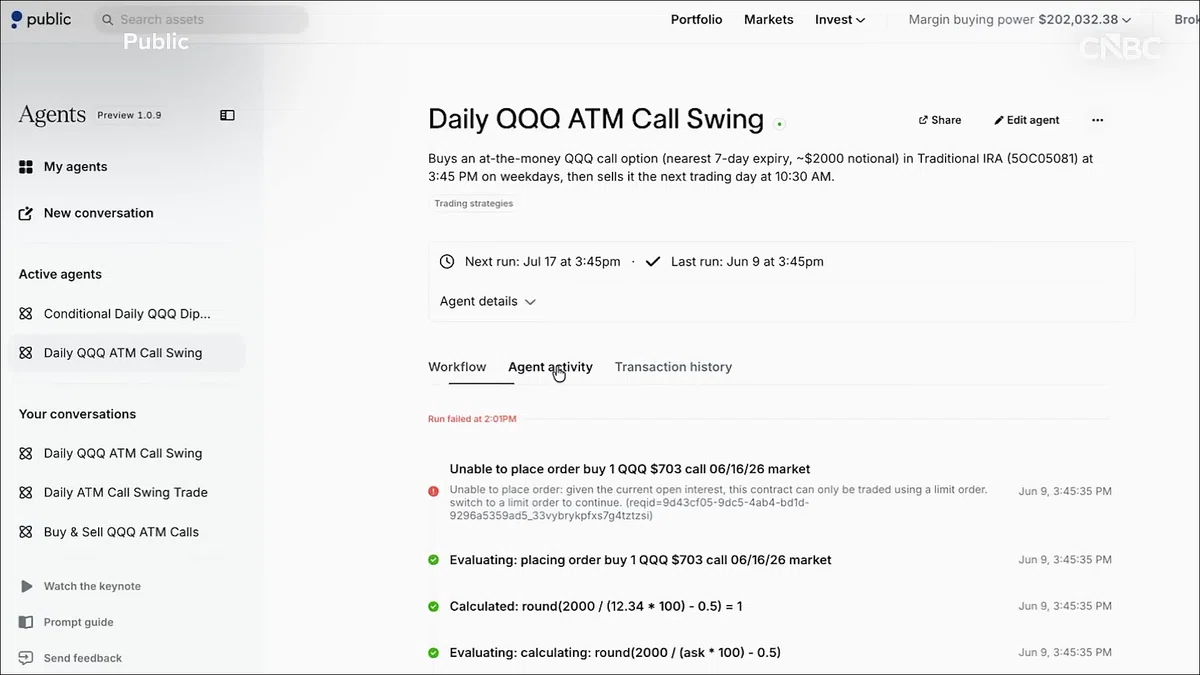This screenshot has width=1200, height=675.
Task: Click the Last run checkmark icon
Action: [653, 262]
